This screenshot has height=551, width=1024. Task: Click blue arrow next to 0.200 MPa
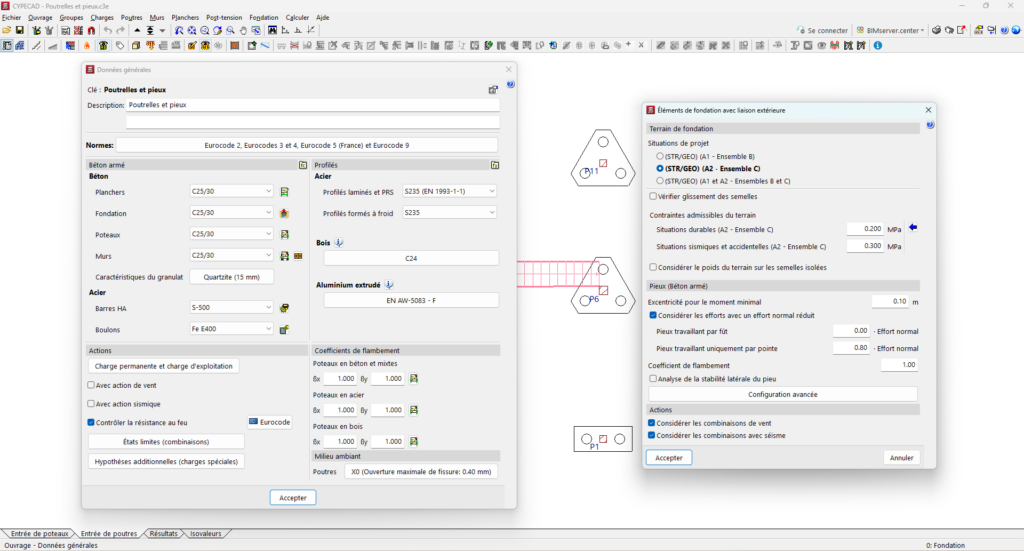point(913,228)
